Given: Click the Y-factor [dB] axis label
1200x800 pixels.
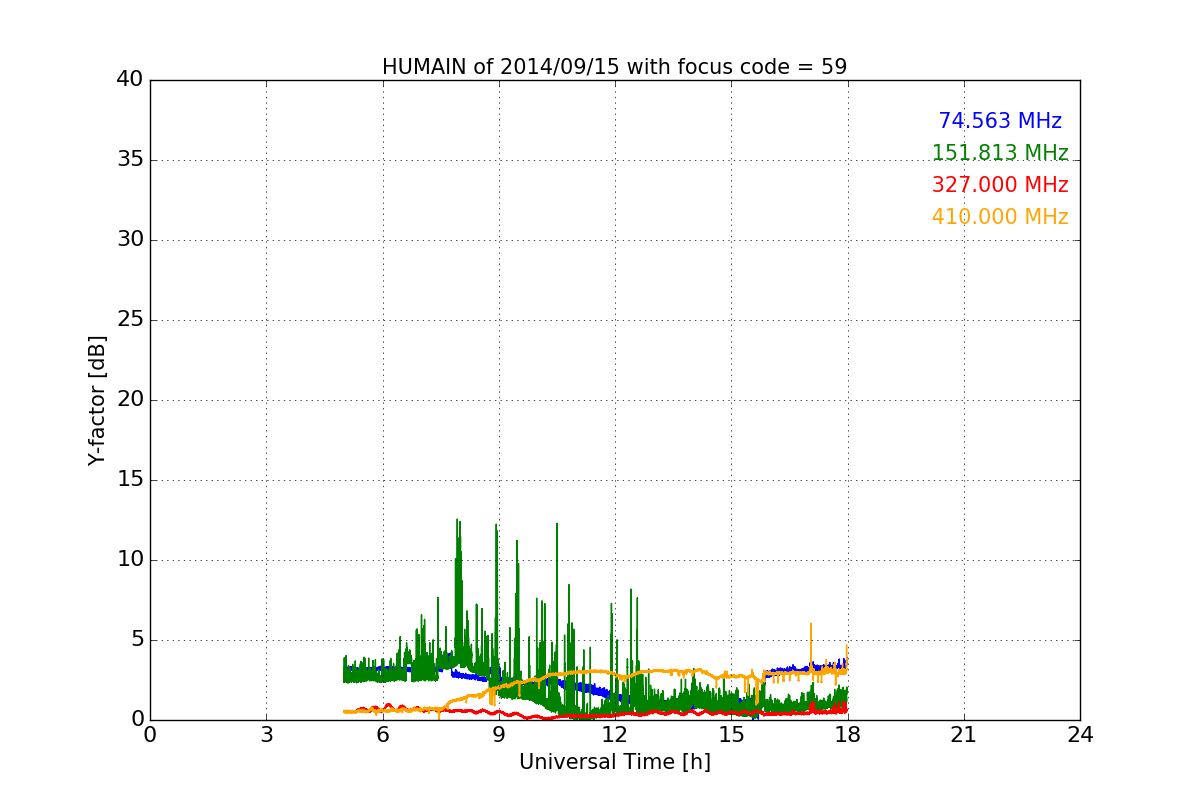Looking at the screenshot, I should coord(97,400).
